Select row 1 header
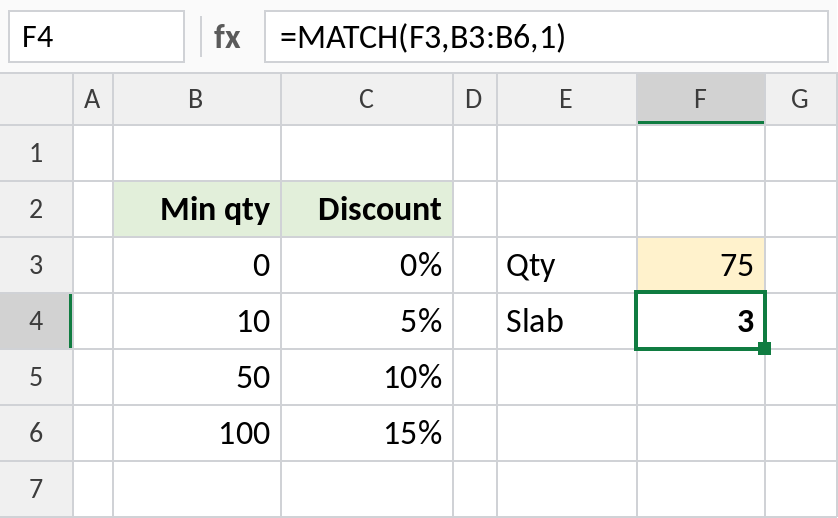 click(36, 153)
